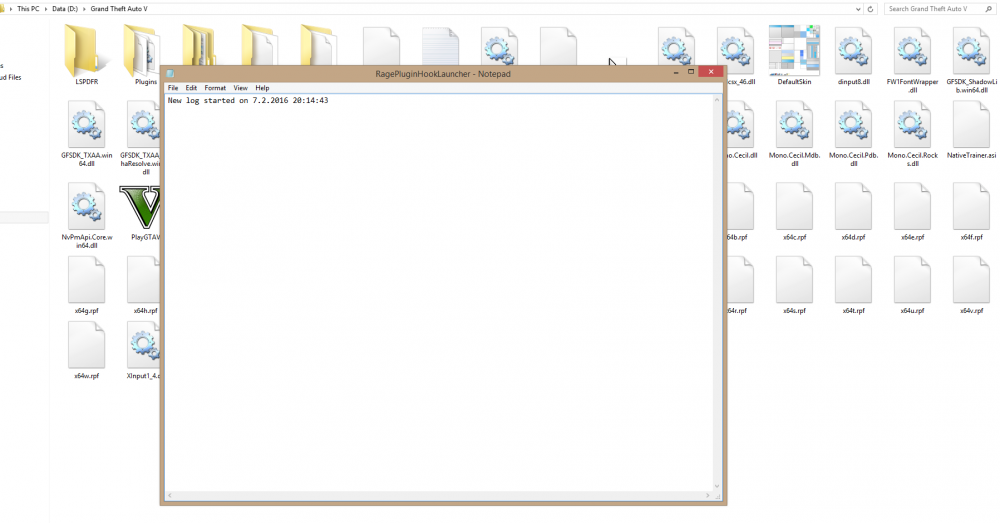This screenshot has width=1000, height=523.
Task: Select the lined text document icon
Action: pyautogui.click(x=440, y=46)
